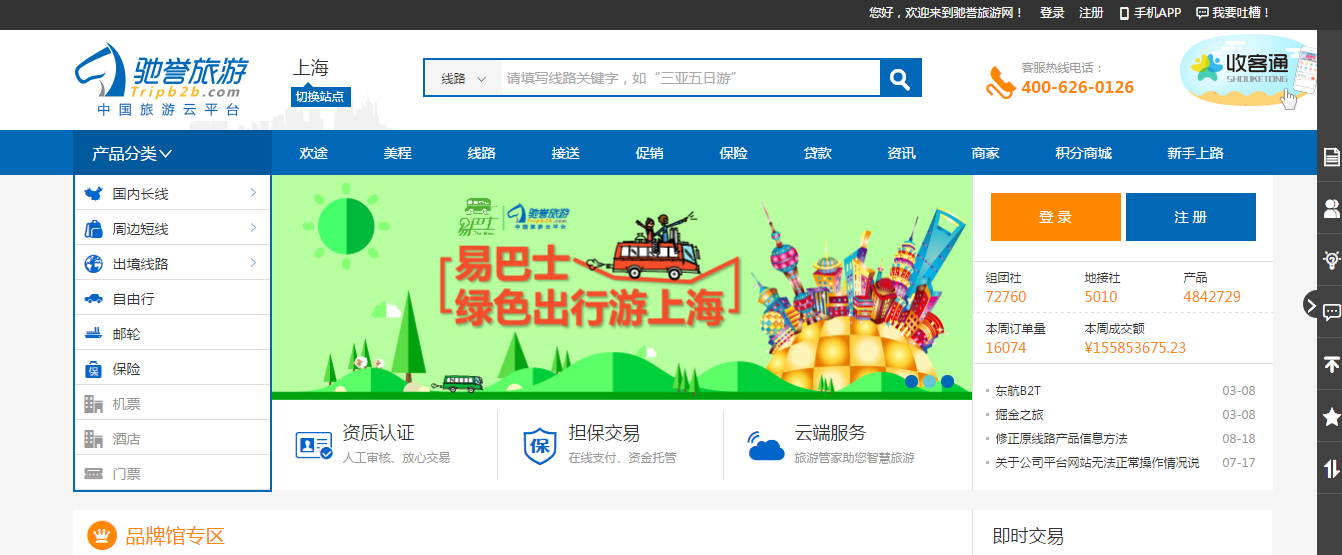Click the 产品 count 4842729
The height and width of the screenshot is (555, 1342).
pyautogui.click(x=1212, y=297)
